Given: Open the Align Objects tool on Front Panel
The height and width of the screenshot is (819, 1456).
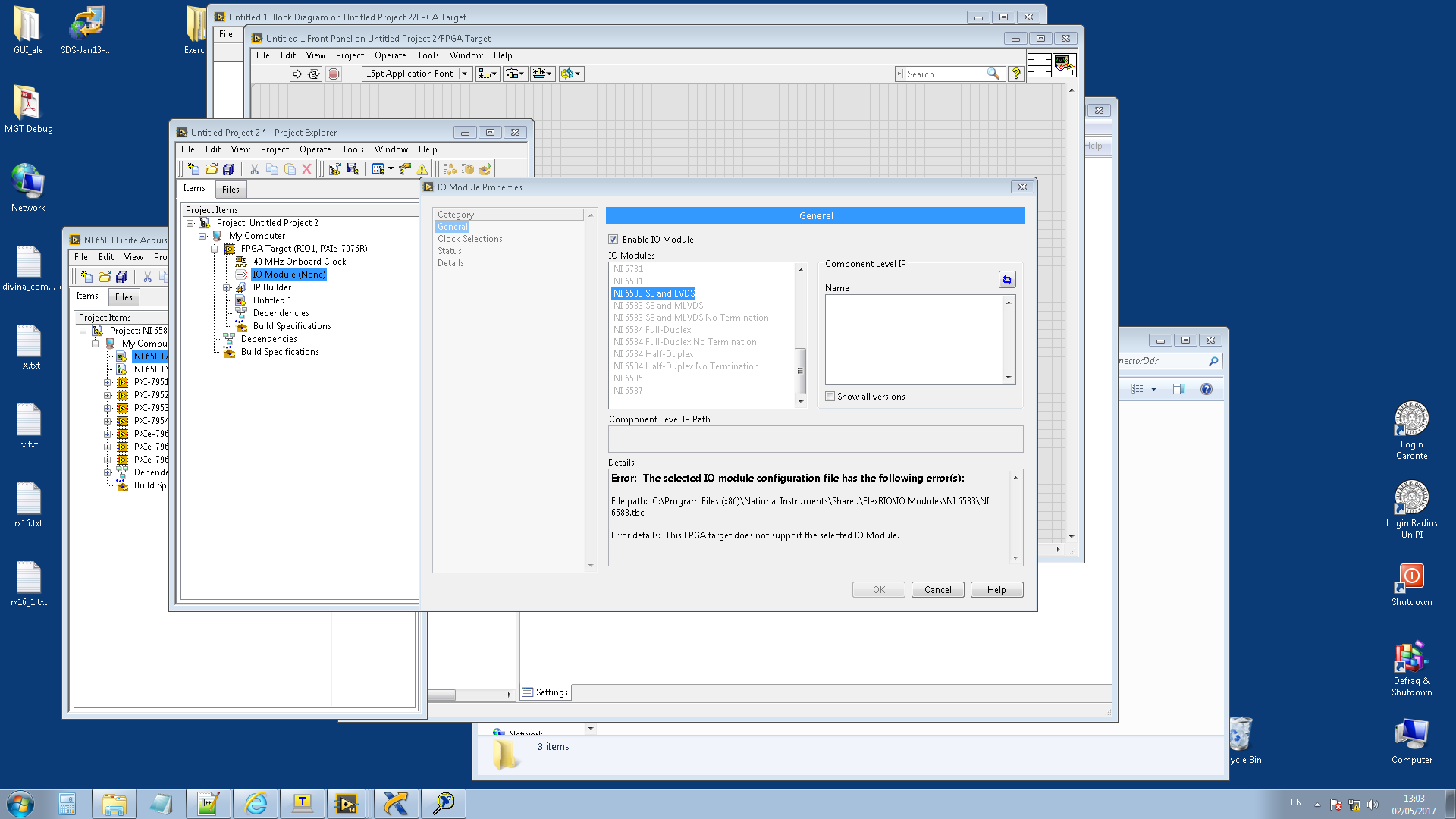Looking at the screenshot, I should click(x=488, y=74).
